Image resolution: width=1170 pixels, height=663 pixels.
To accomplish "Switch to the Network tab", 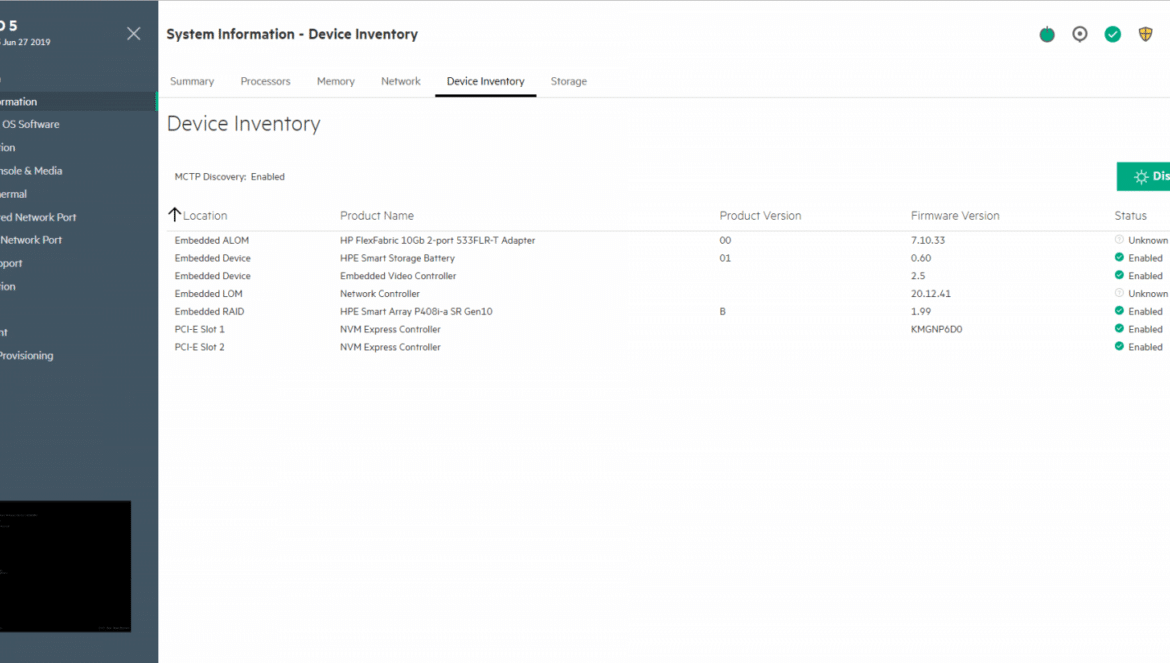I will click(x=401, y=81).
